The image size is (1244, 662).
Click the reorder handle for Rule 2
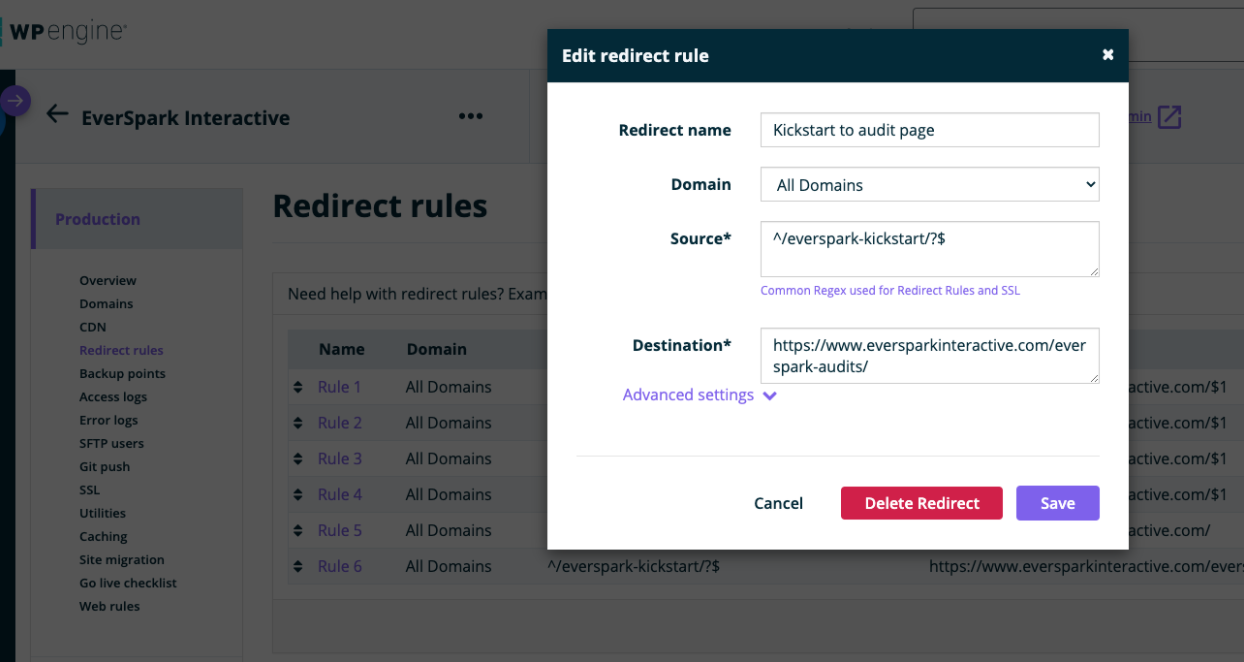coord(297,423)
